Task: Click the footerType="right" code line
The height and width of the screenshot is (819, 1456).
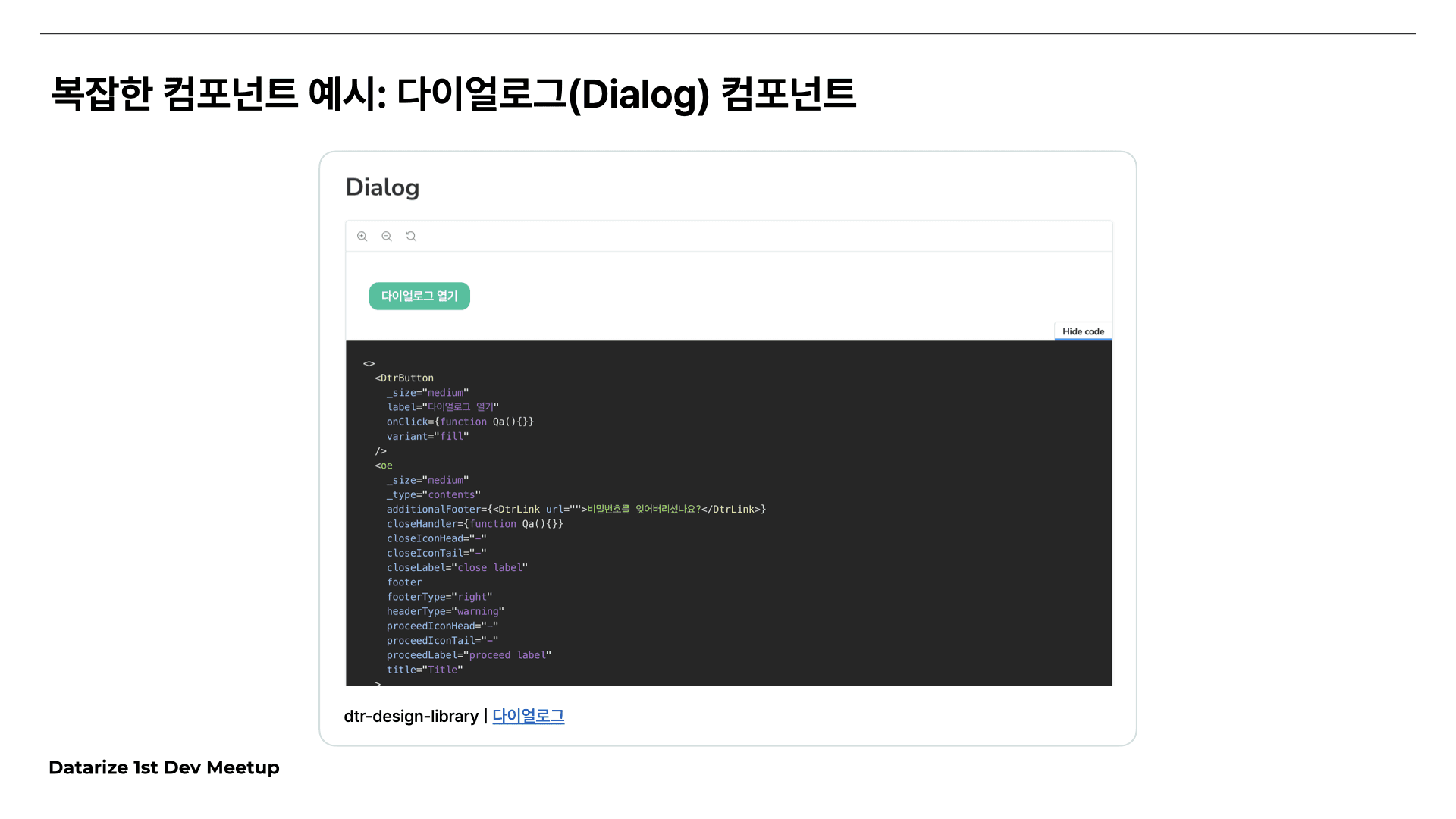Action: 439,597
